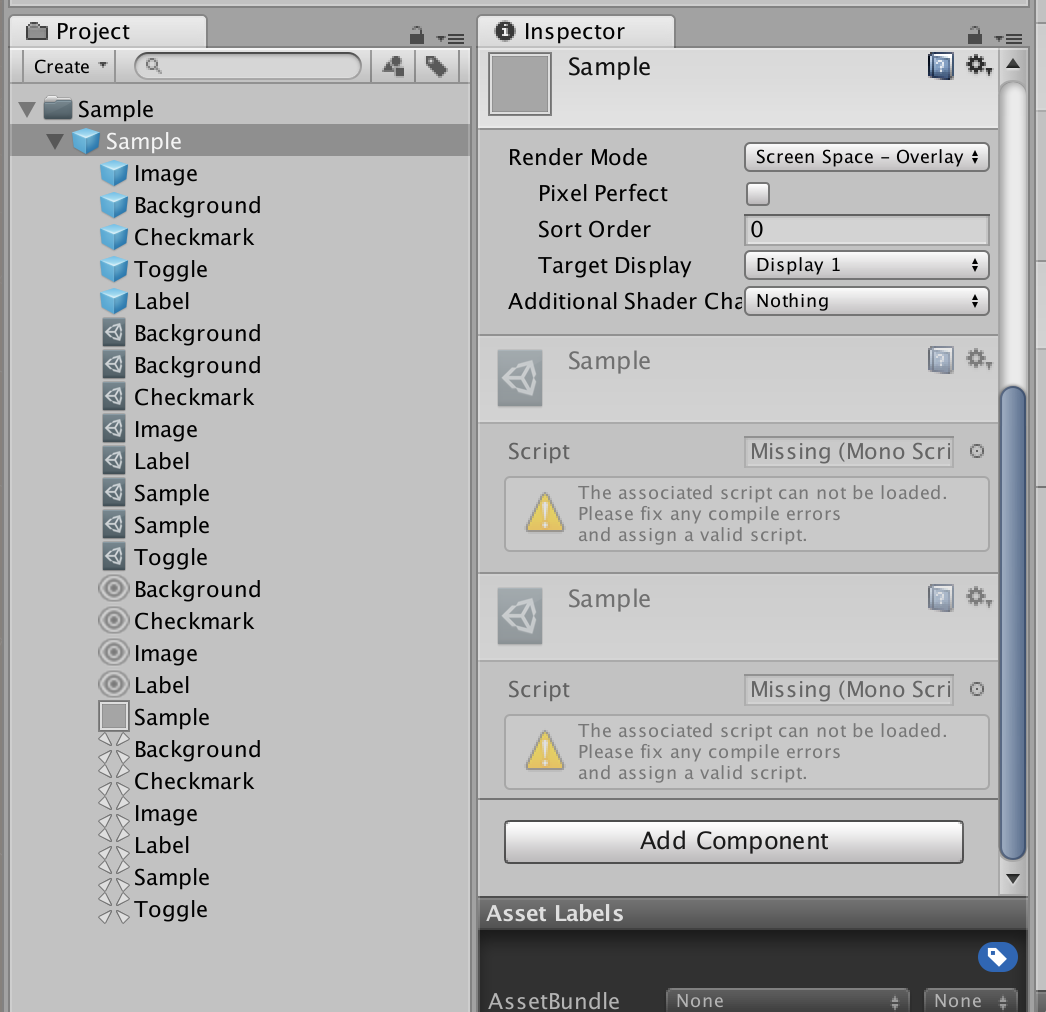Click the Asset Labels header

[x=752, y=913]
